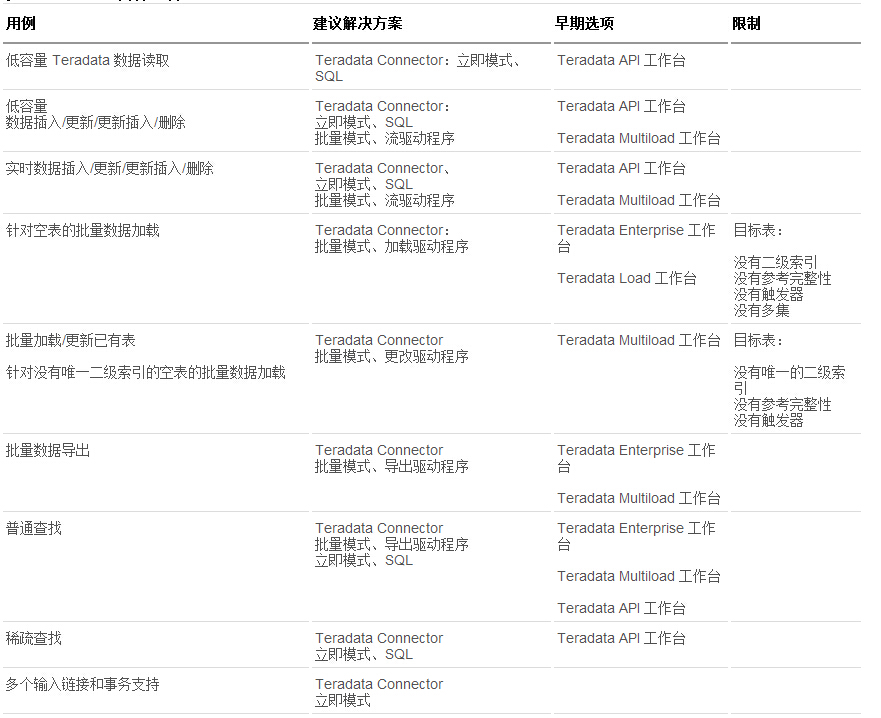Click Teradata Multiload 工作台 in 低容量数据插入 row

point(639,138)
